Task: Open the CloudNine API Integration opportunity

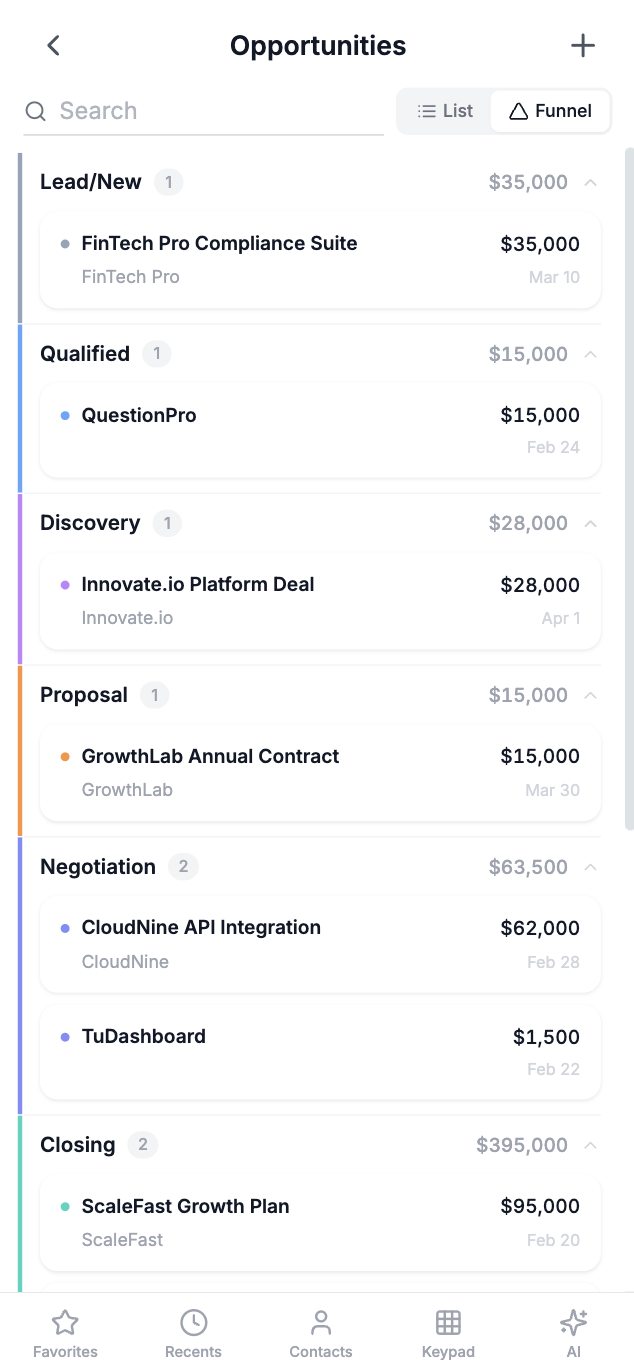Action: [320, 943]
